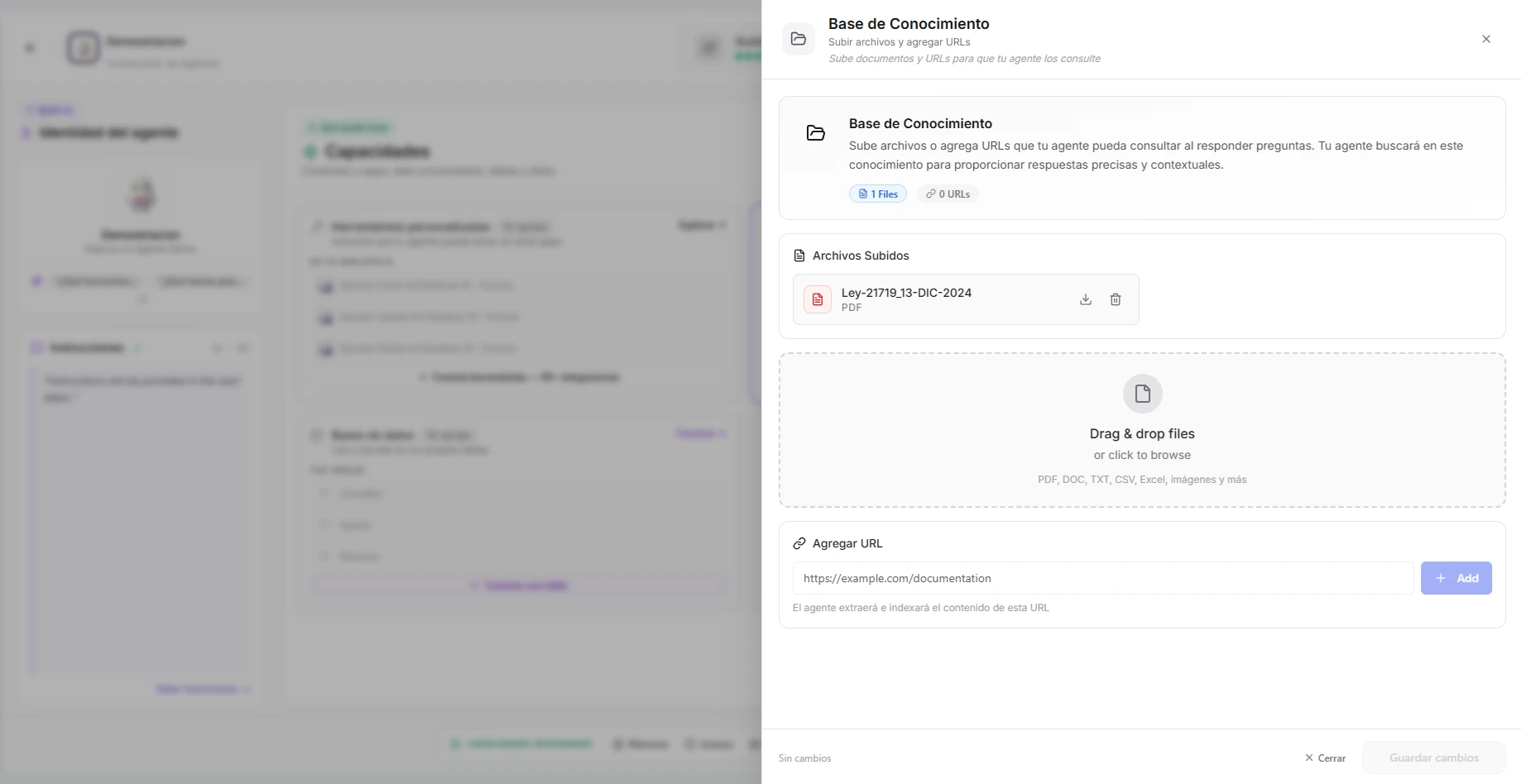
Task: Click the folder icon in the panel header
Action: 799,39
